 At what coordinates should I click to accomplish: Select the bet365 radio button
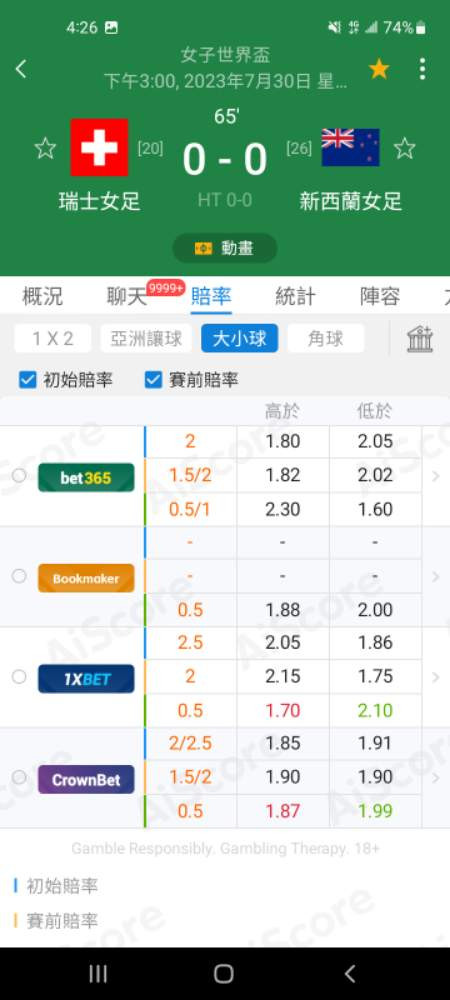pyautogui.click(x=19, y=476)
